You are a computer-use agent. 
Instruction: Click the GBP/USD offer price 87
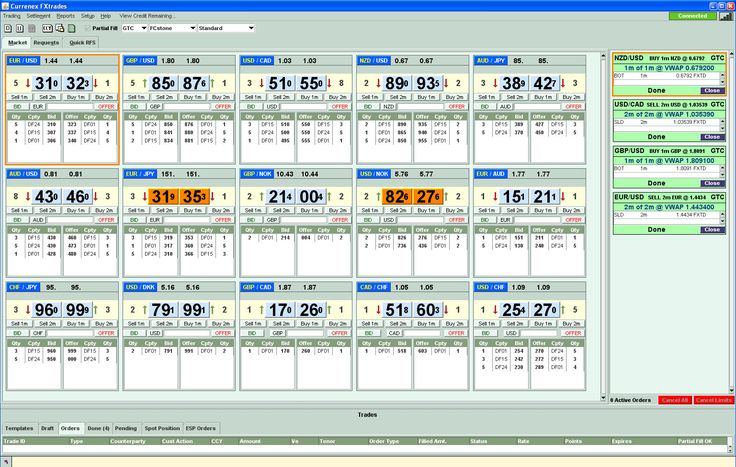click(x=194, y=84)
